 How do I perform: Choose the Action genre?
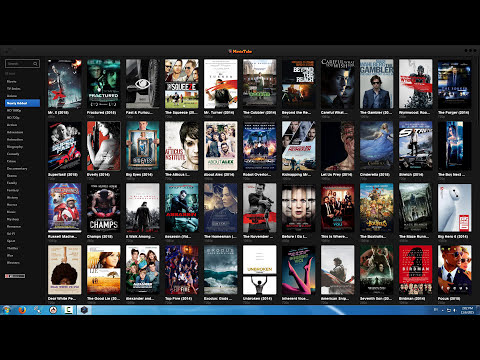[x=12, y=125]
